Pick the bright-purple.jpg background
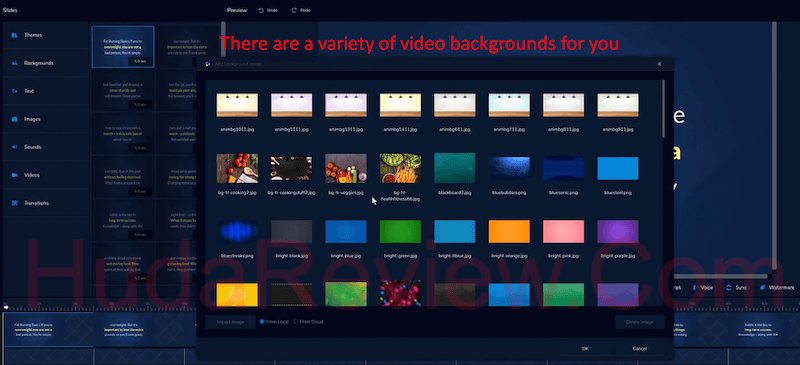Viewport: 800px width, 365px height. point(618,232)
